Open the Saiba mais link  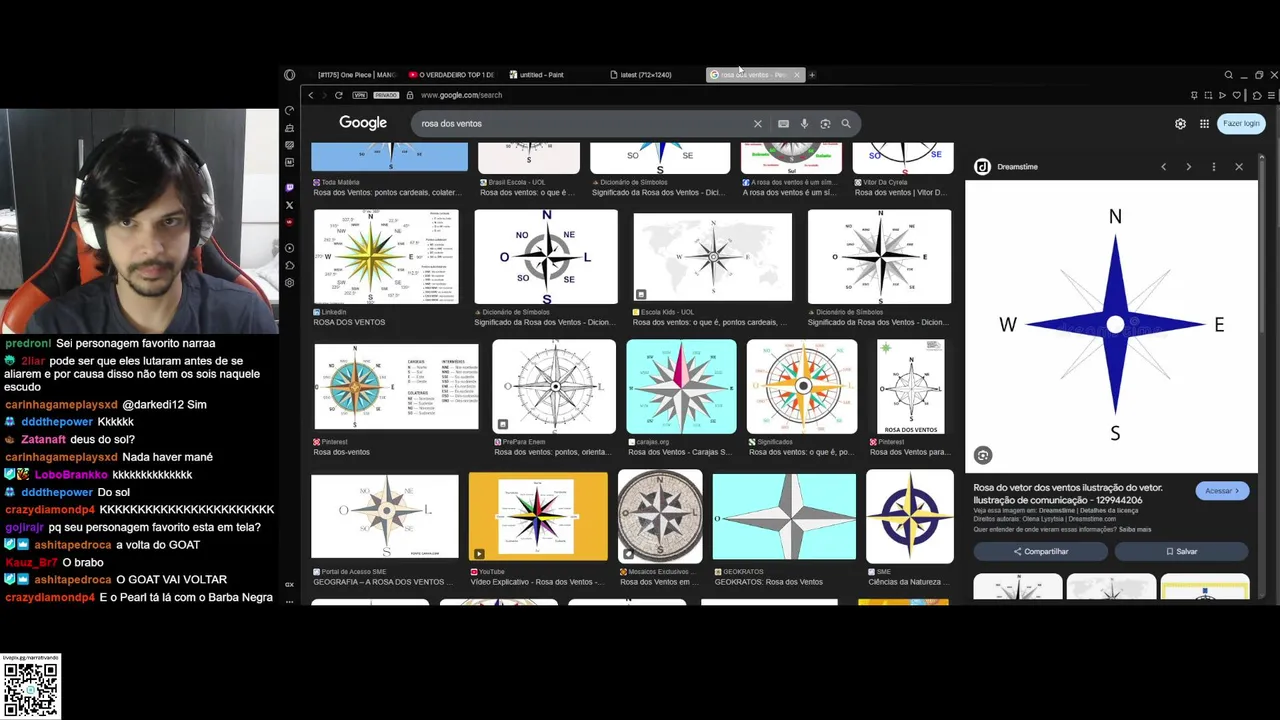tap(1135, 529)
